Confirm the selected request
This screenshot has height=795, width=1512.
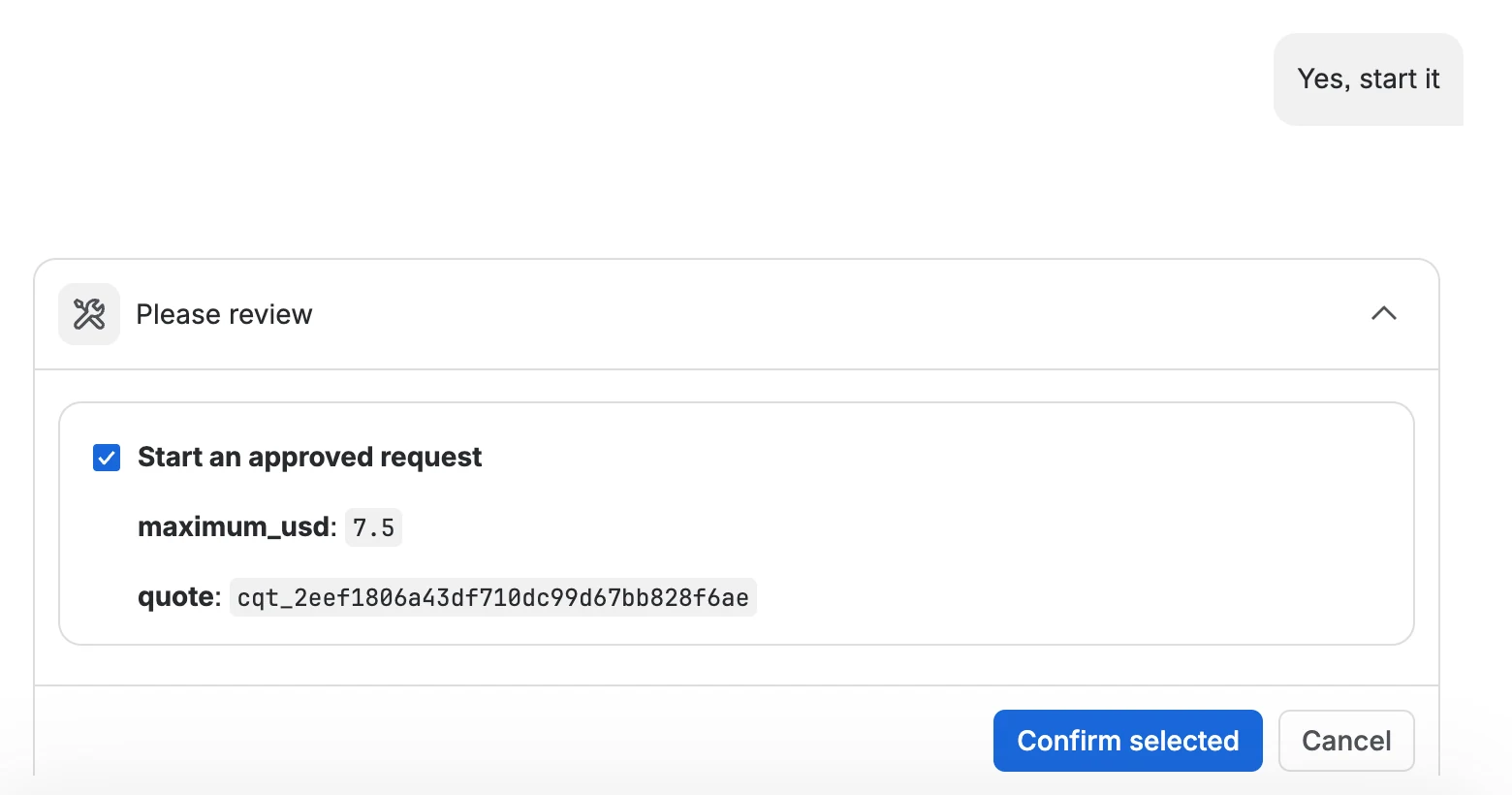[x=1127, y=741]
